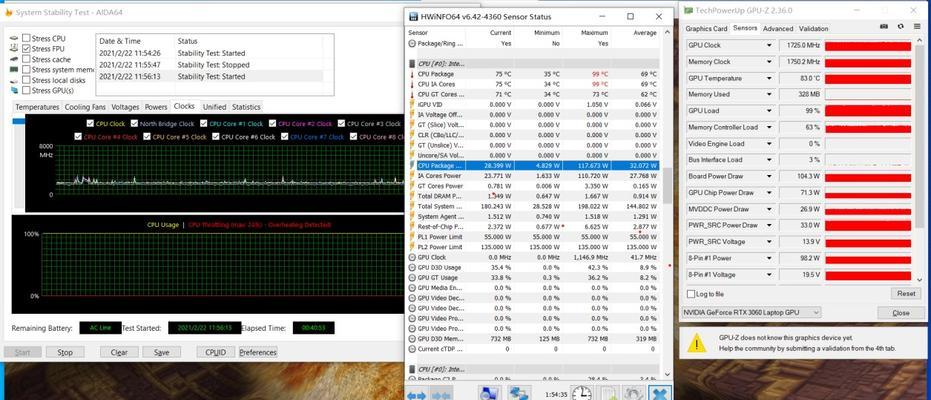Click HWiNFO blue X close sensors icon
This screenshot has width=931, height=400.
point(660,394)
